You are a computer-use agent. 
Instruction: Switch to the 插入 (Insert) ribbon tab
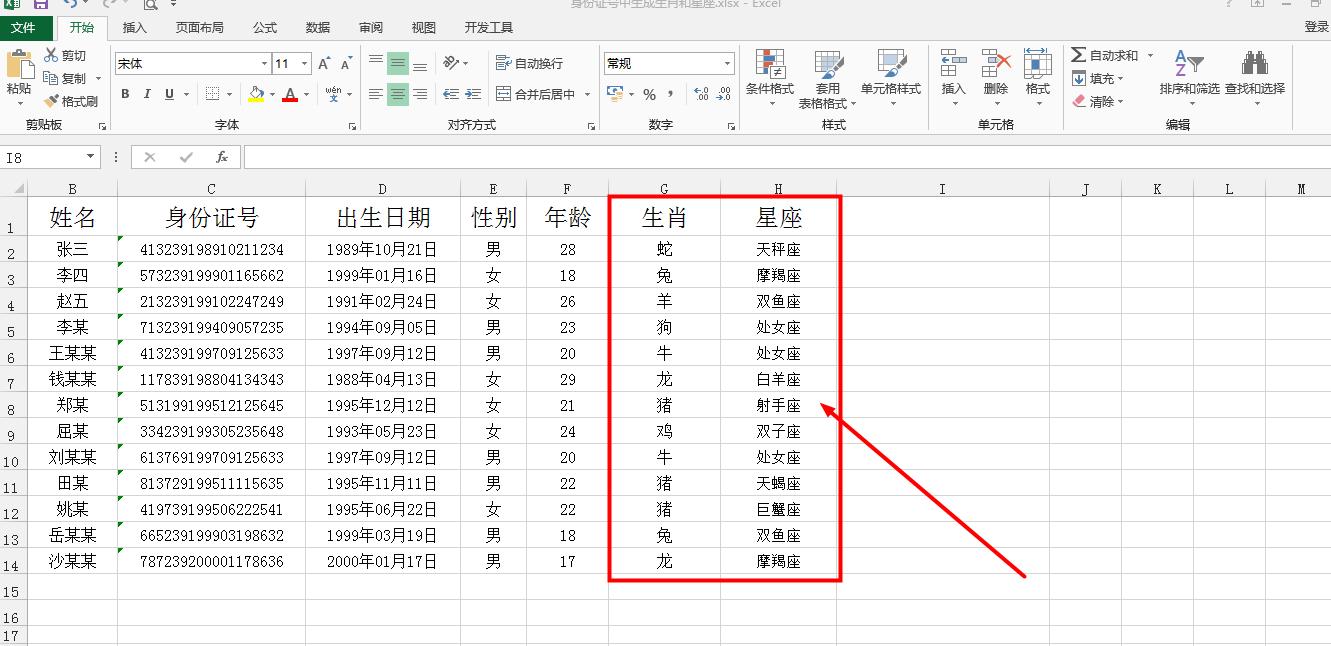pos(135,27)
